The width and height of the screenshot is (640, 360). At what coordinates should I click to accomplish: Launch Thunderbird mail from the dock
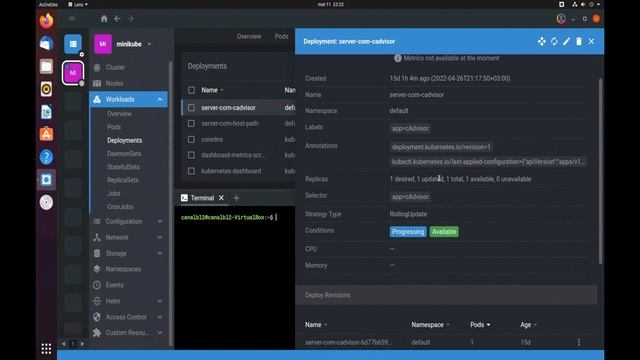pyautogui.click(x=46, y=43)
